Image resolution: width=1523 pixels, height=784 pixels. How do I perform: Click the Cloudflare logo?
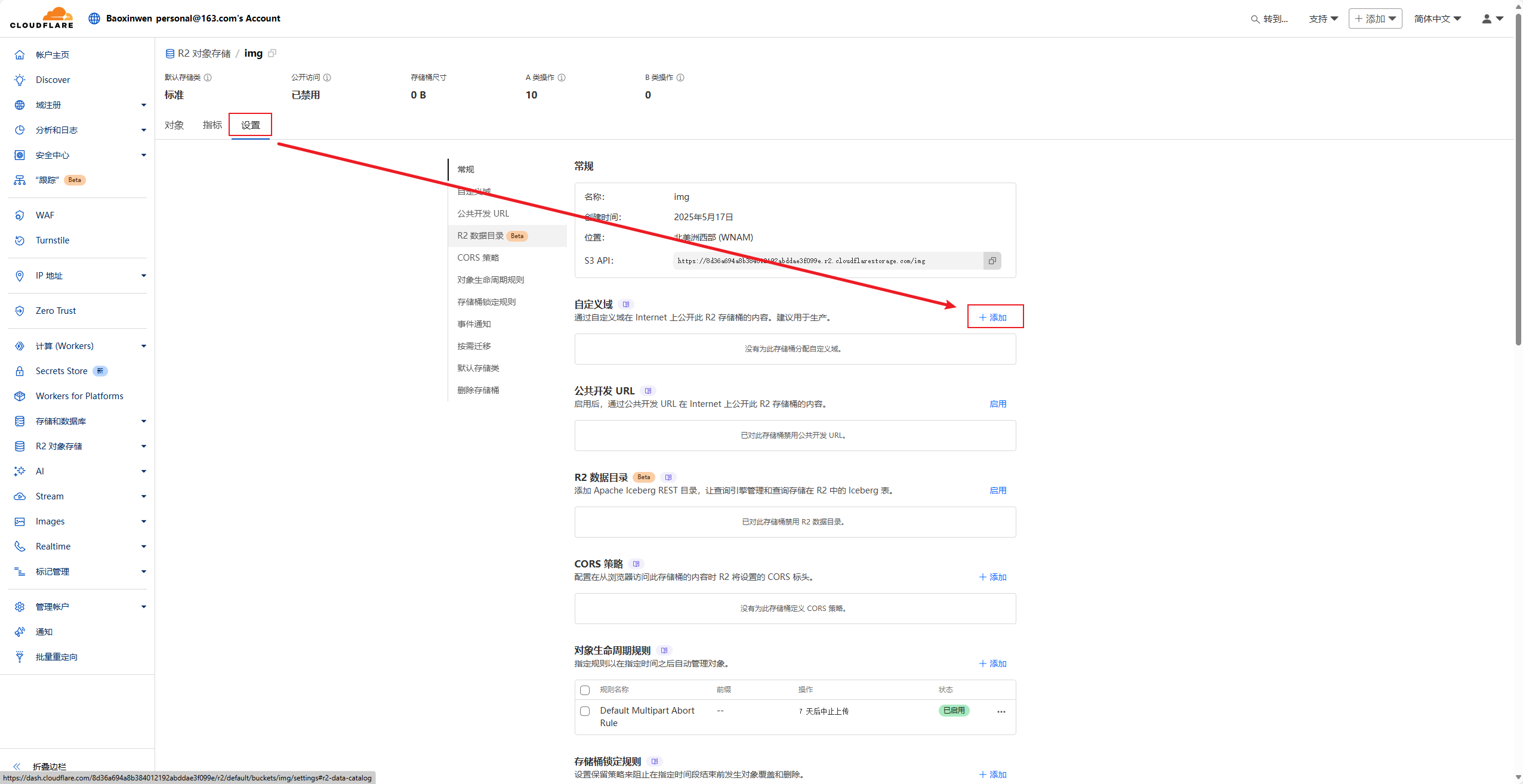pos(42,18)
